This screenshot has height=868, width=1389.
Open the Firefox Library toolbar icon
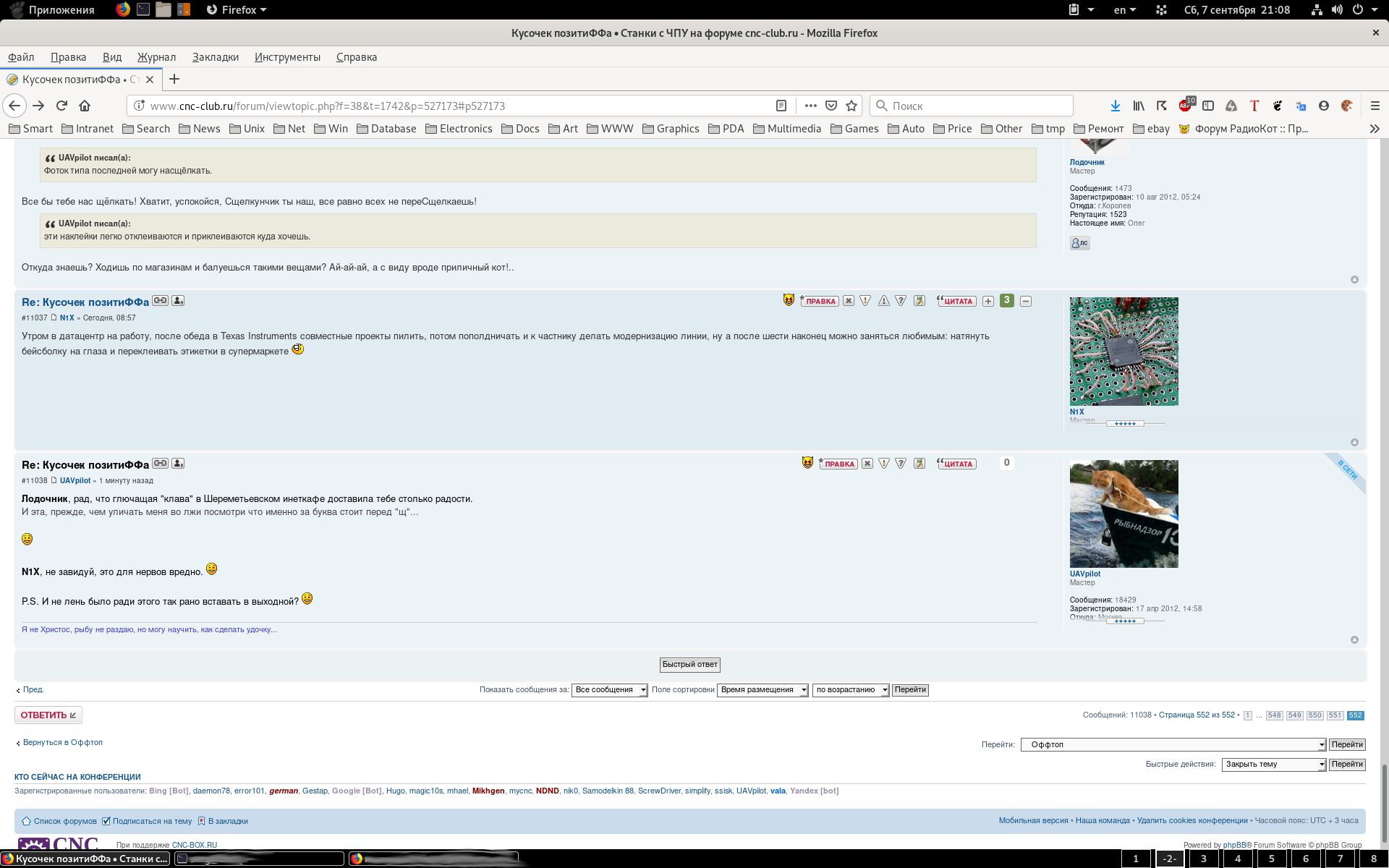(x=1139, y=106)
